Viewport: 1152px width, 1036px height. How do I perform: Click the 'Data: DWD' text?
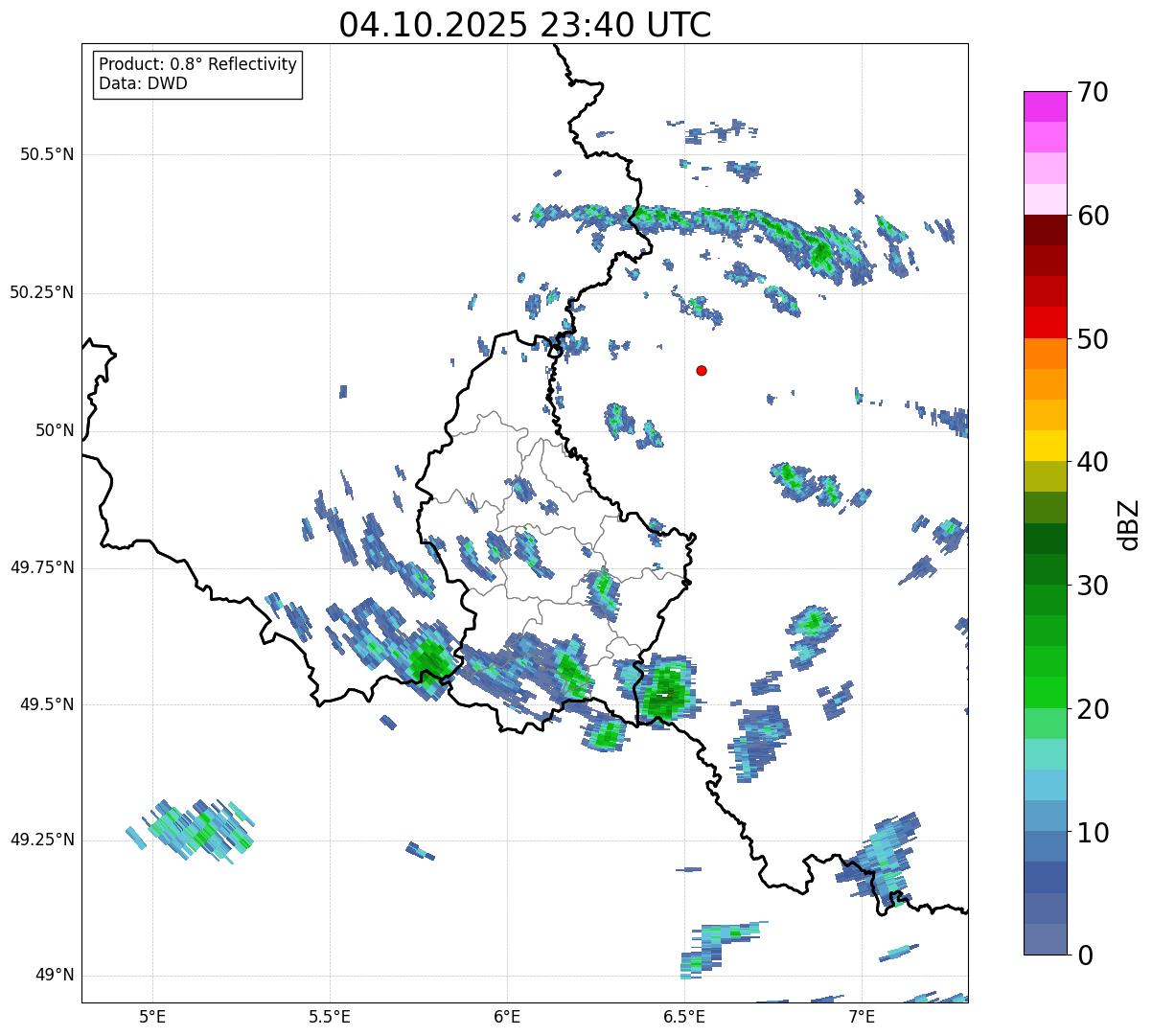(x=143, y=83)
